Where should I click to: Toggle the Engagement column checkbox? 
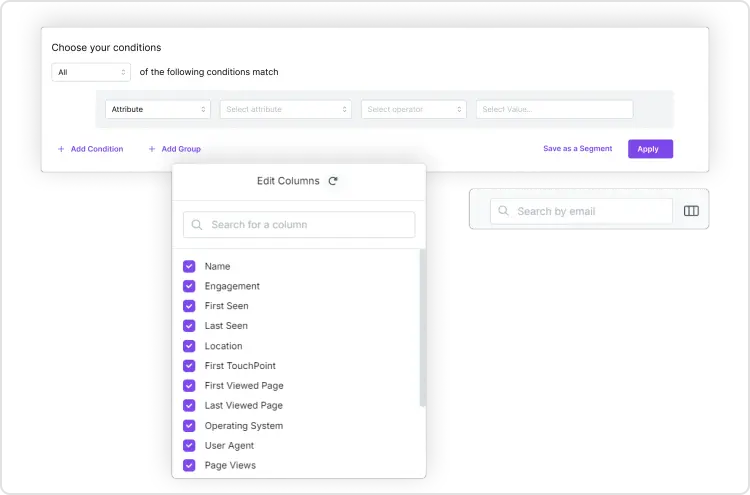point(189,286)
